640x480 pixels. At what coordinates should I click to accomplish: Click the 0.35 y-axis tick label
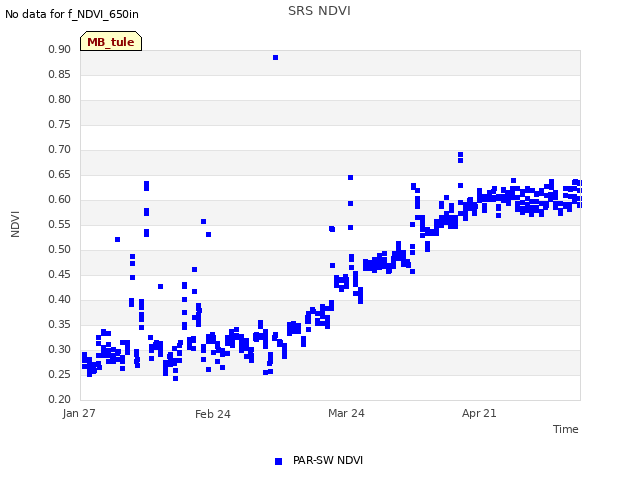point(59,324)
